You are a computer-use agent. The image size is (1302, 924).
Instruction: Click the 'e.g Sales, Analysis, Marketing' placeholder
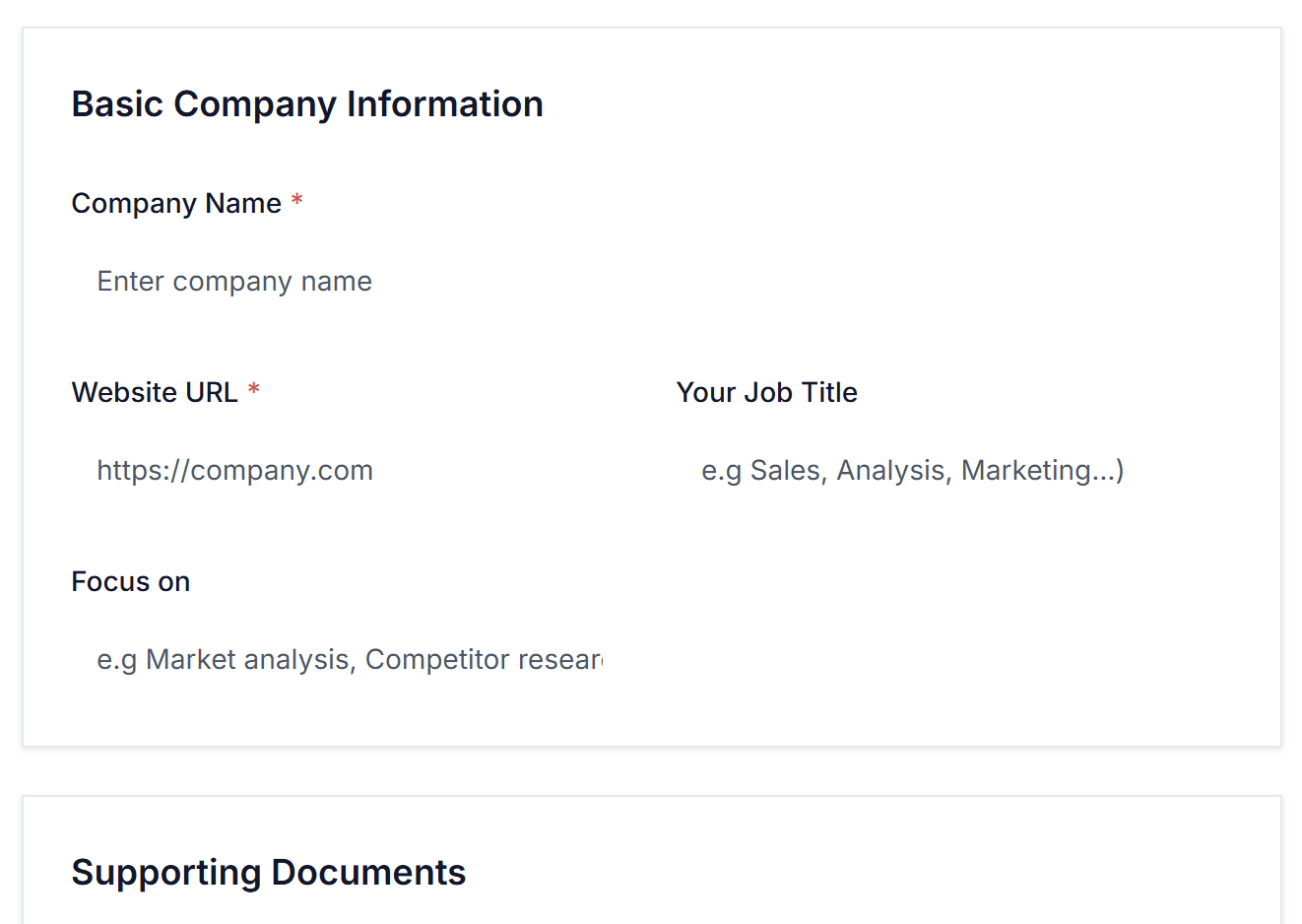coord(912,471)
